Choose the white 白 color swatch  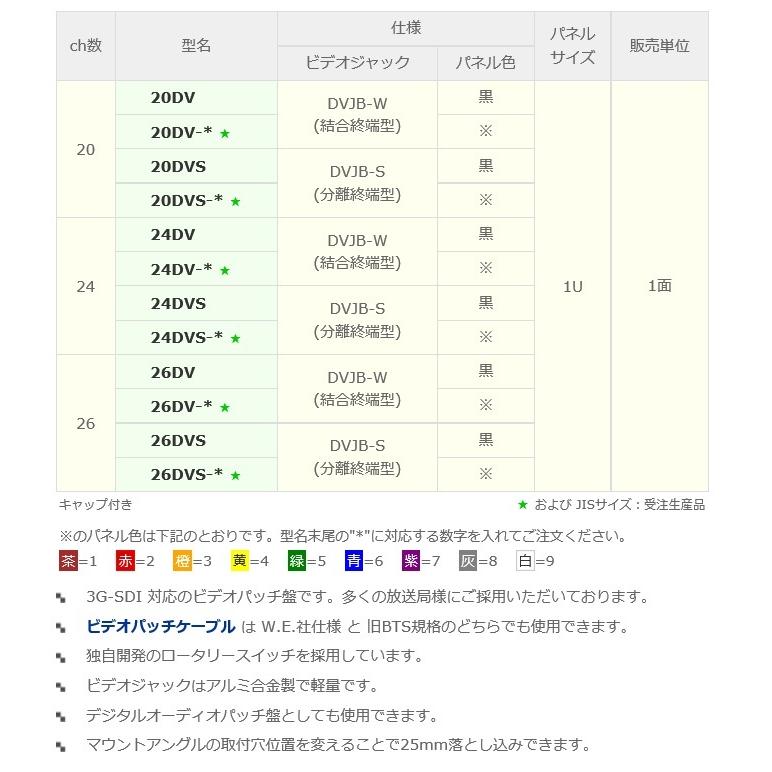(525, 560)
